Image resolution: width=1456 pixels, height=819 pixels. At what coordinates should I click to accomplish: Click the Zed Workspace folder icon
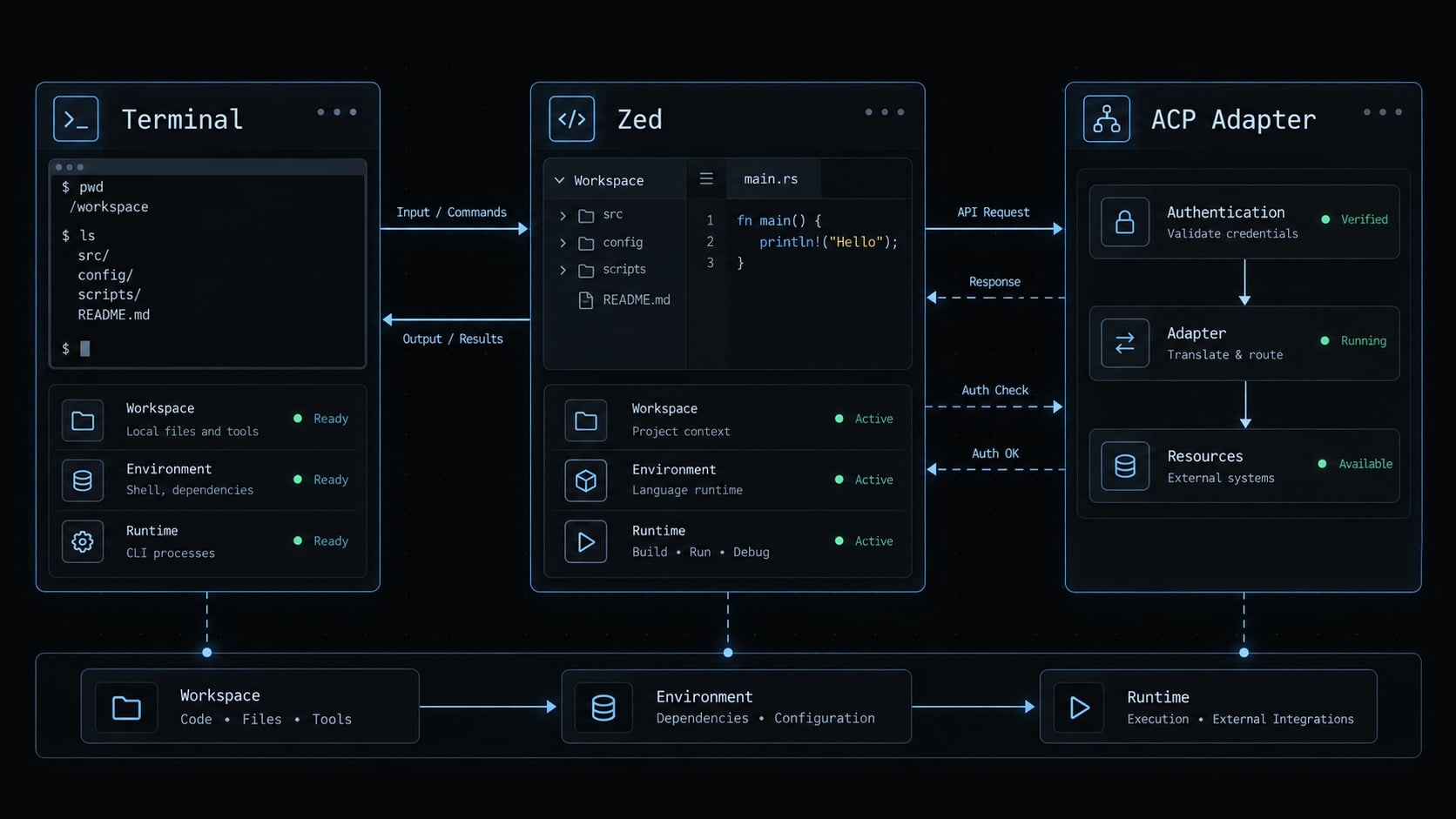[586, 421]
